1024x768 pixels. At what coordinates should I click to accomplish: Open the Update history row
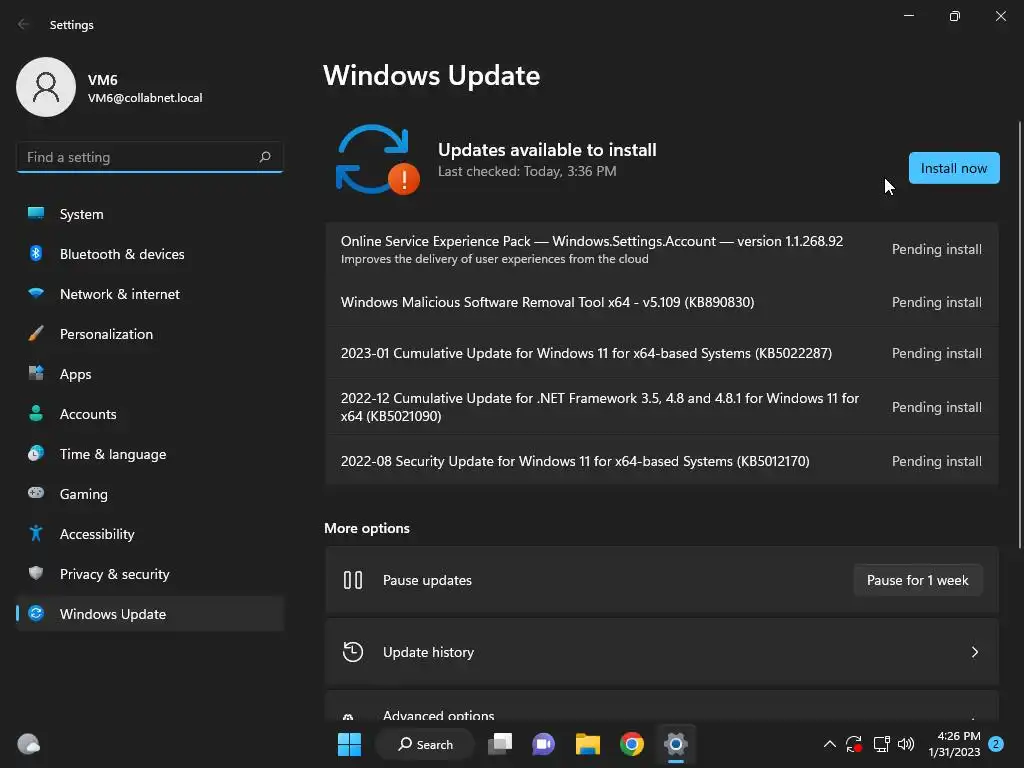[662, 652]
